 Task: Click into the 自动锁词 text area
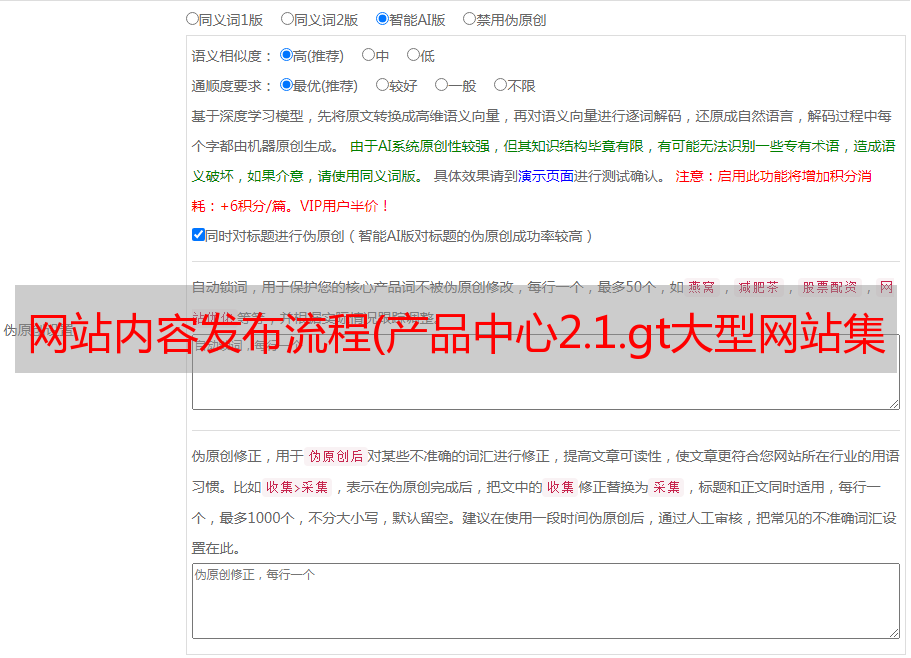pos(546,372)
